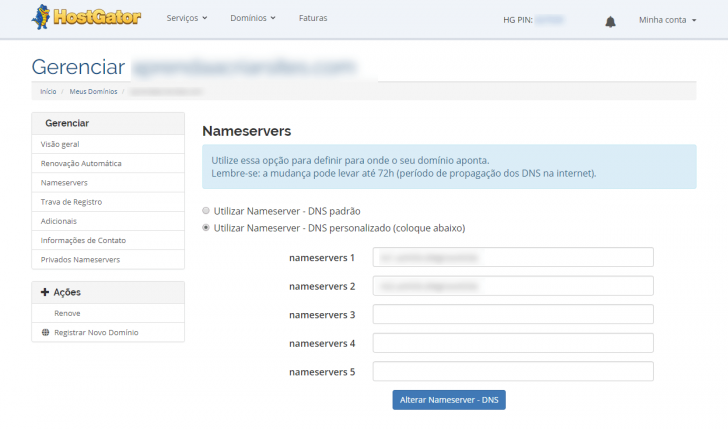Image resolution: width=728 pixels, height=429 pixels.
Task: Select Utilizar Nameserver - DNS padrão option
Action: coord(206,211)
